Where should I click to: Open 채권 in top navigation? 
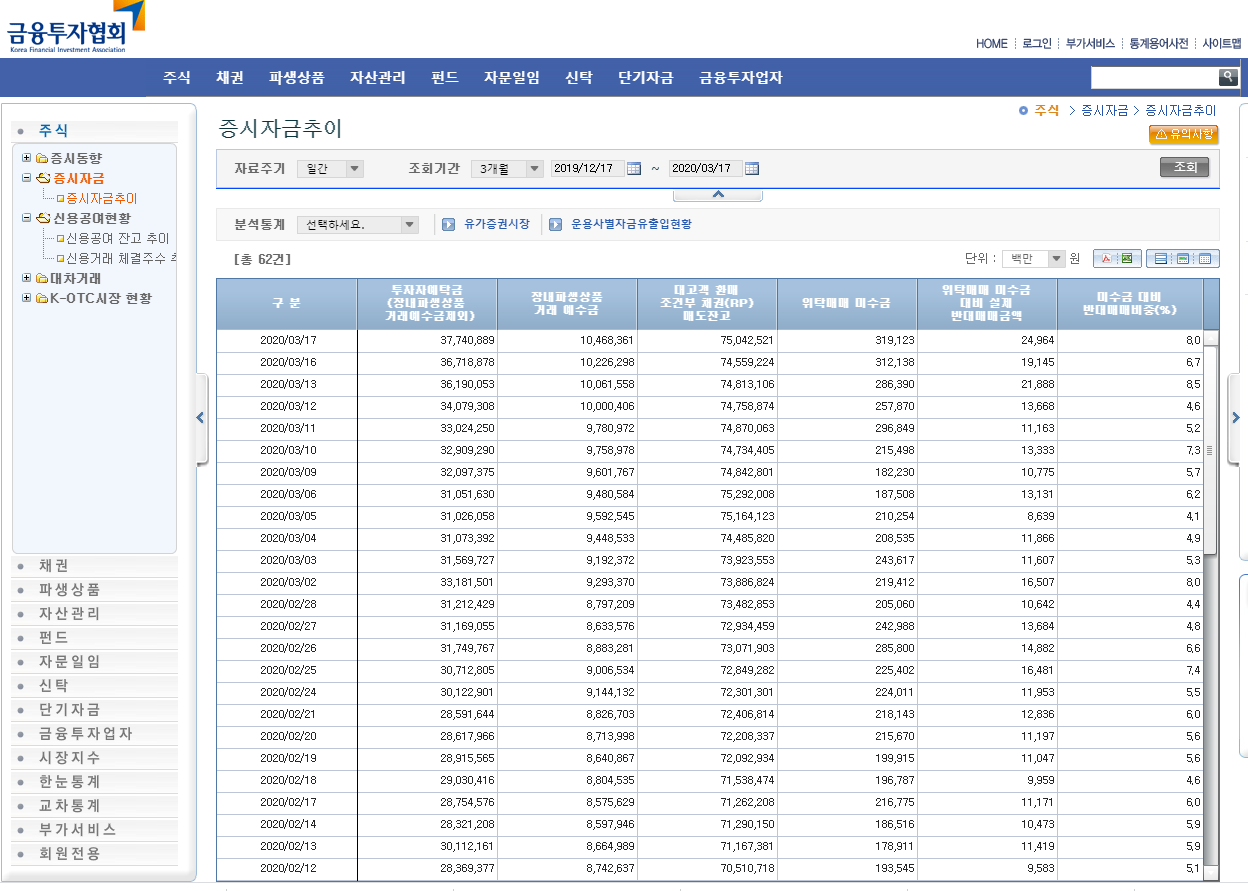click(230, 77)
